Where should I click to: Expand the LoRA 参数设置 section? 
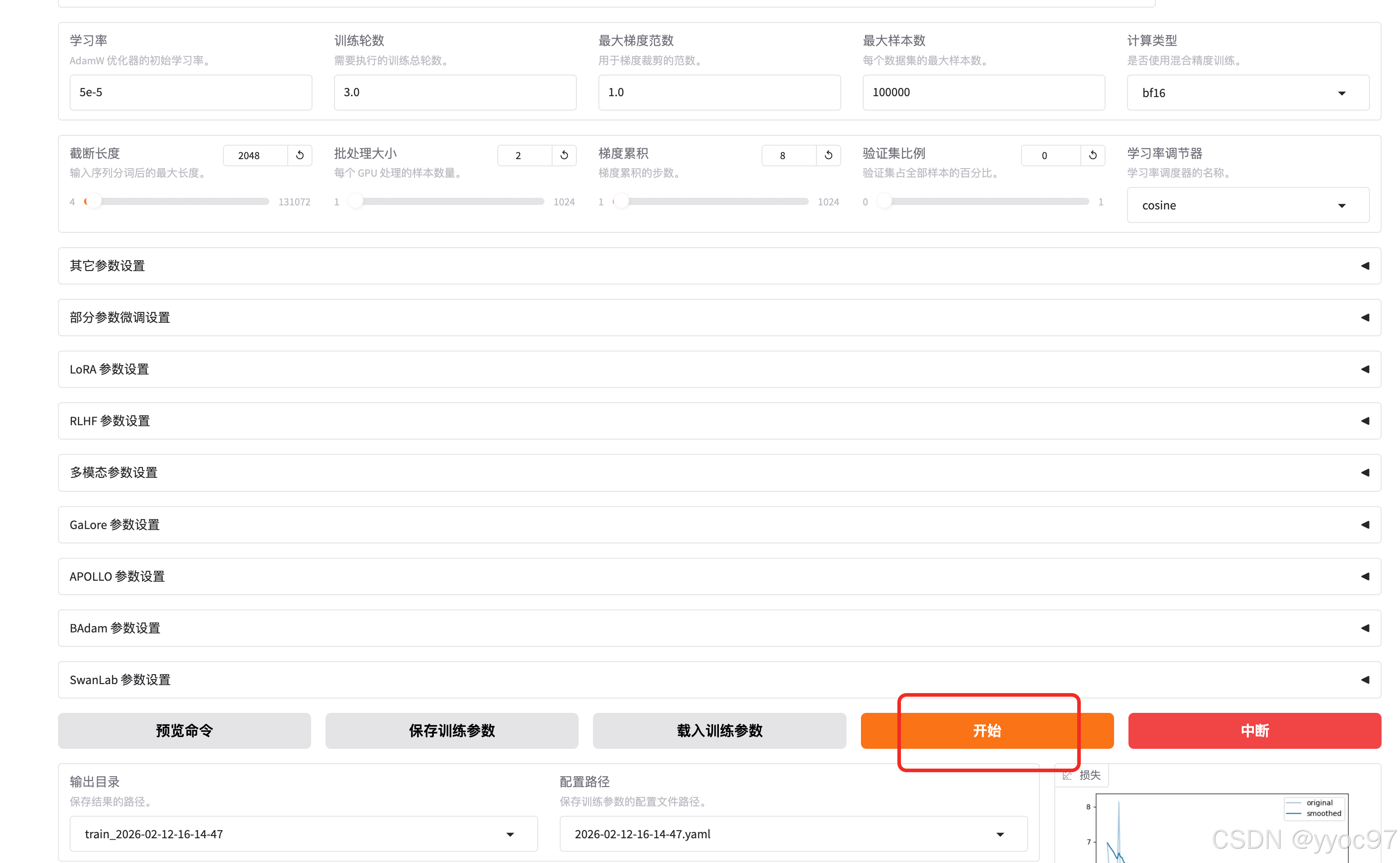719,369
